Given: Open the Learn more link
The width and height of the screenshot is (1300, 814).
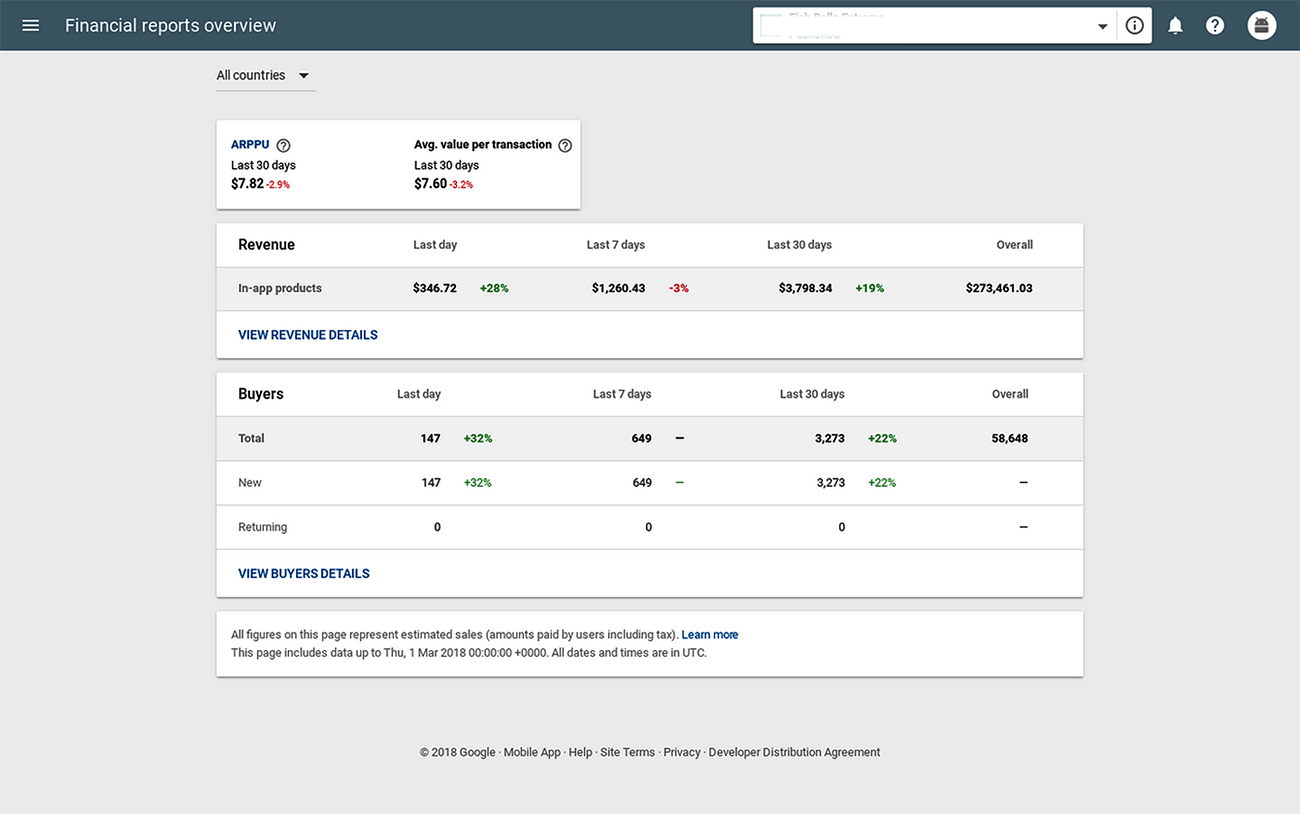Looking at the screenshot, I should pyautogui.click(x=709, y=635).
